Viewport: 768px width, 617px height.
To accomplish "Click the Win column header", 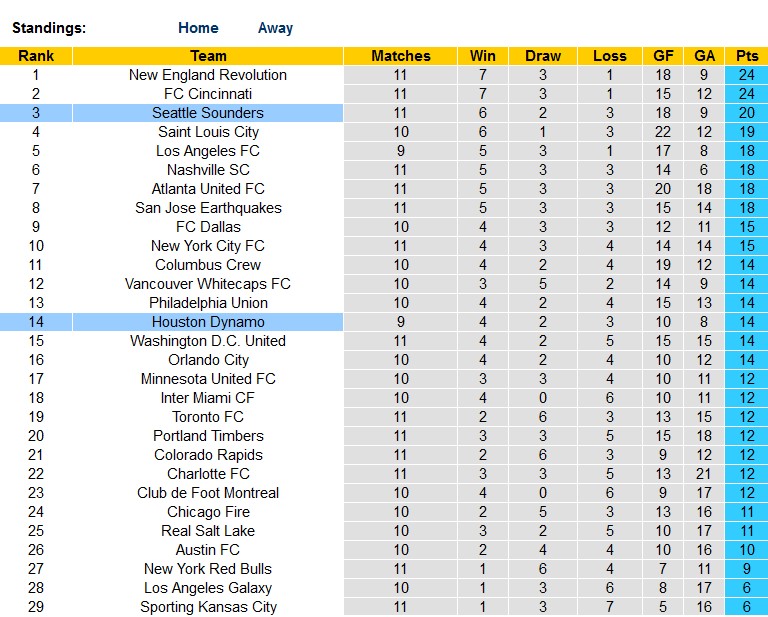I will (x=483, y=56).
